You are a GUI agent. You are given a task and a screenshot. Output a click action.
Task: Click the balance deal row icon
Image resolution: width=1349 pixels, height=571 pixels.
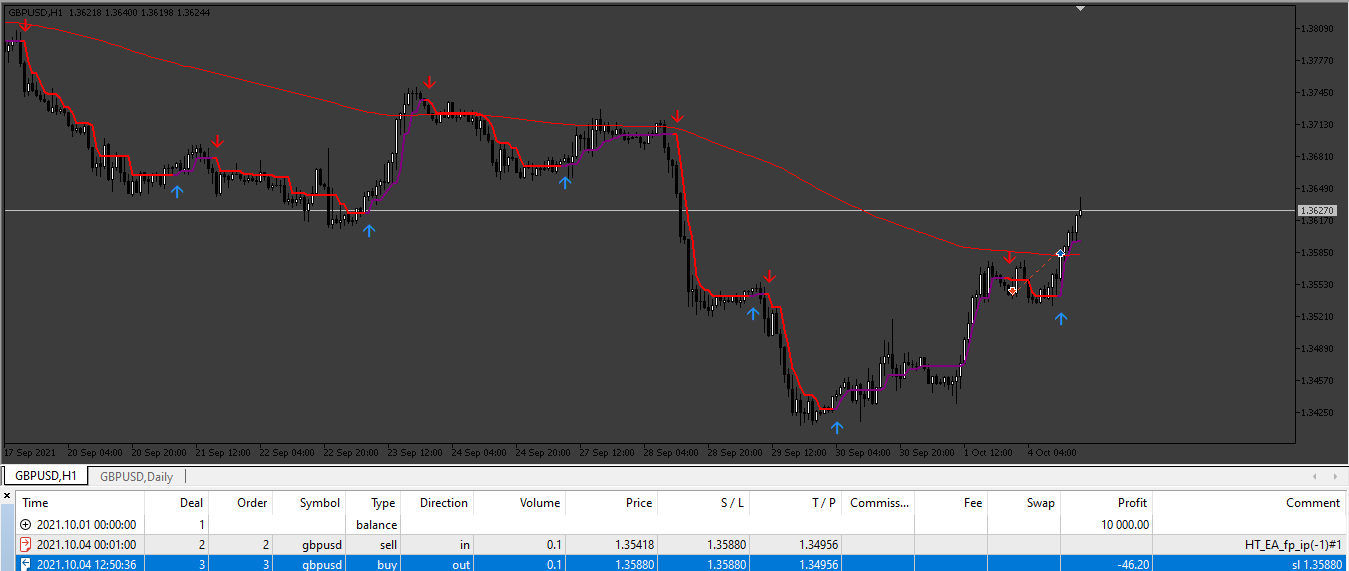click(x=26, y=524)
